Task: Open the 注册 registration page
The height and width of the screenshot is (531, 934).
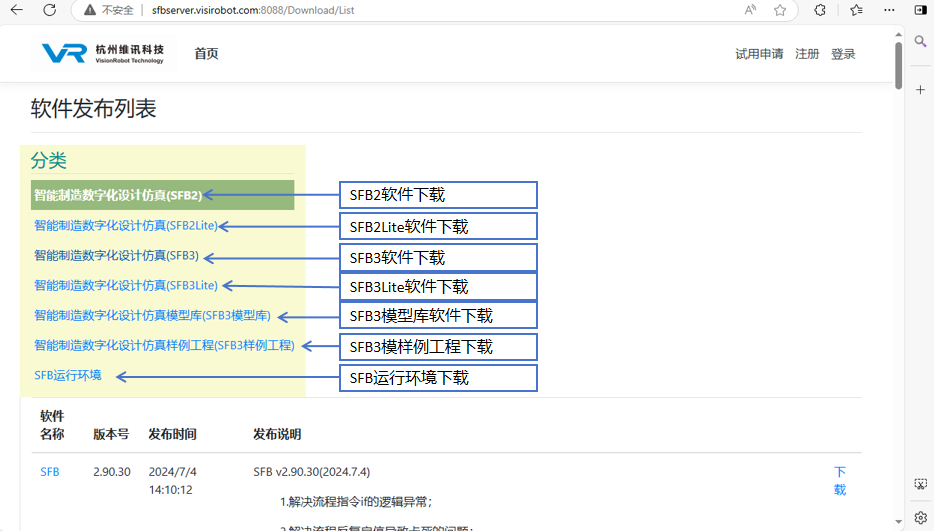Action: [x=807, y=54]
